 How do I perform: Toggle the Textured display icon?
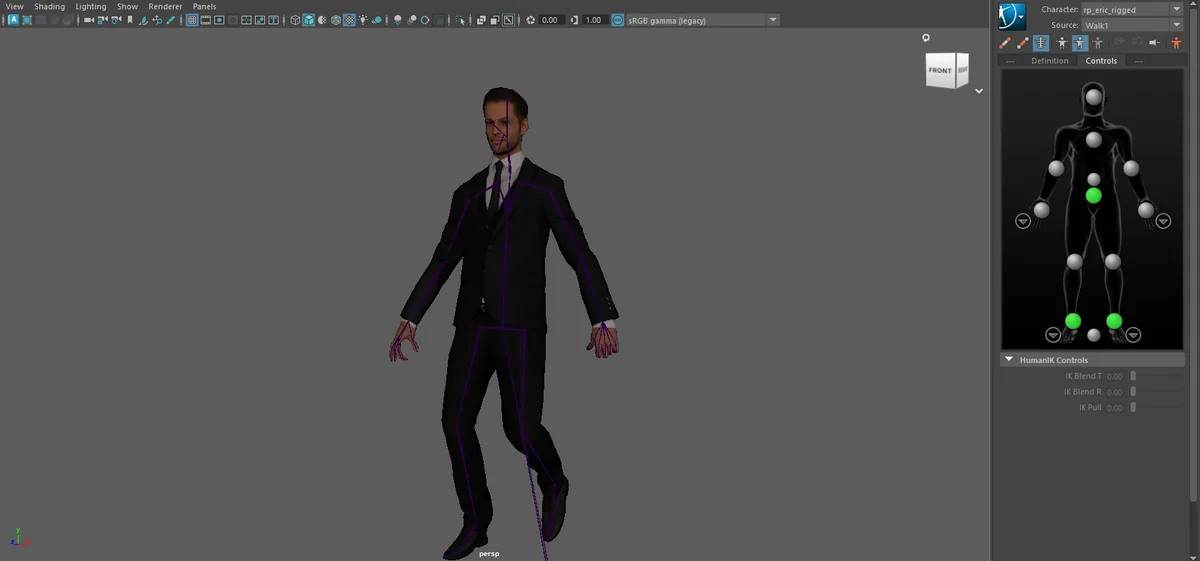(x=349, y=20)
